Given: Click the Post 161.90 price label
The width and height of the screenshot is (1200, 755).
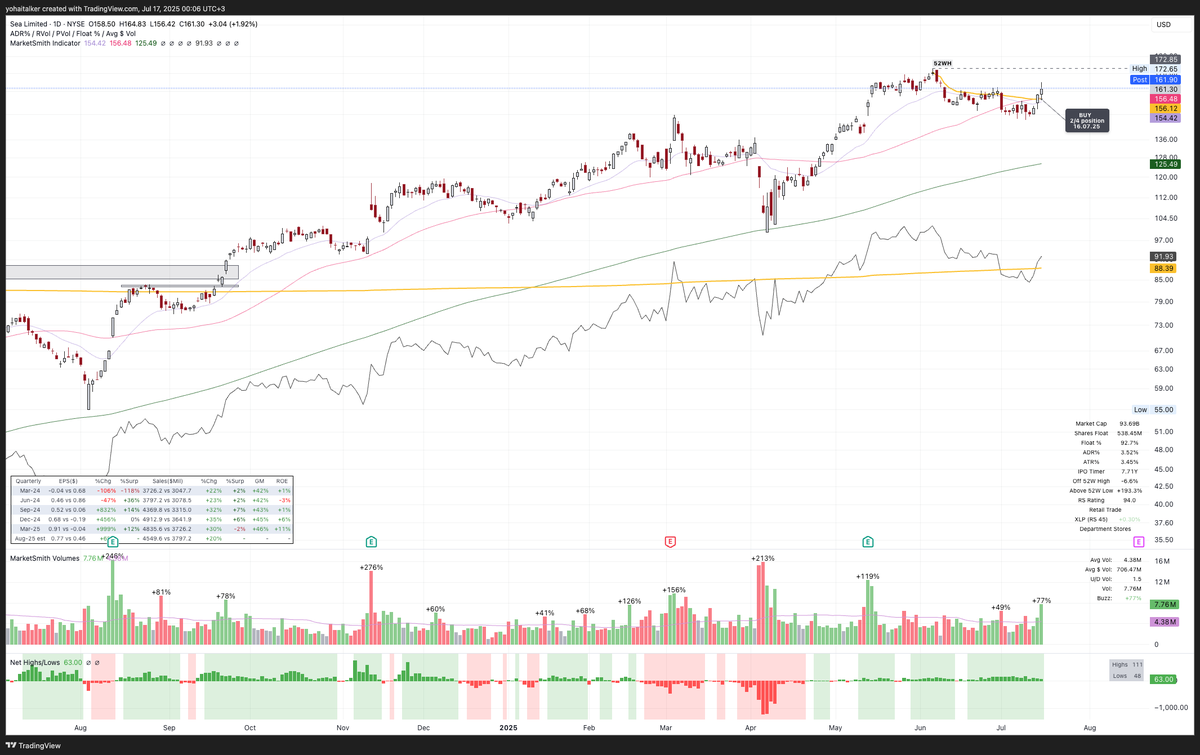Looking at the screenshot, I should pyautogui.click(x=1154, y=79).
